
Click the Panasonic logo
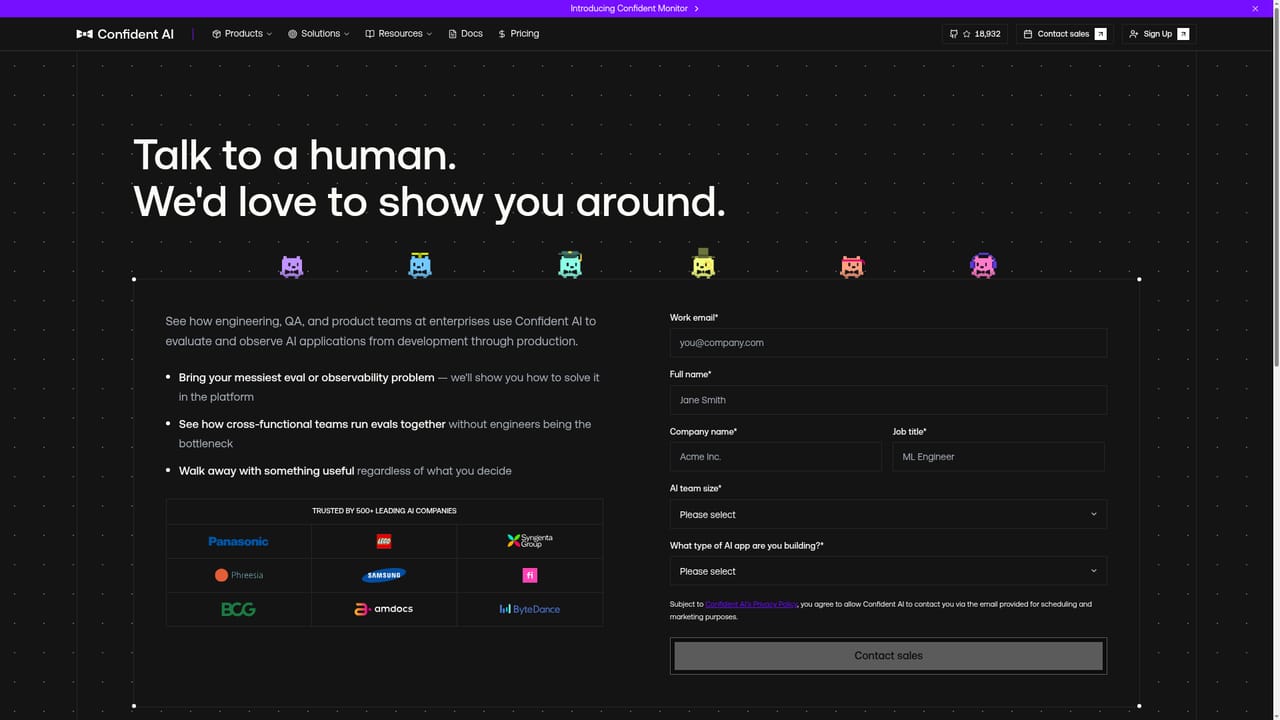238,541
